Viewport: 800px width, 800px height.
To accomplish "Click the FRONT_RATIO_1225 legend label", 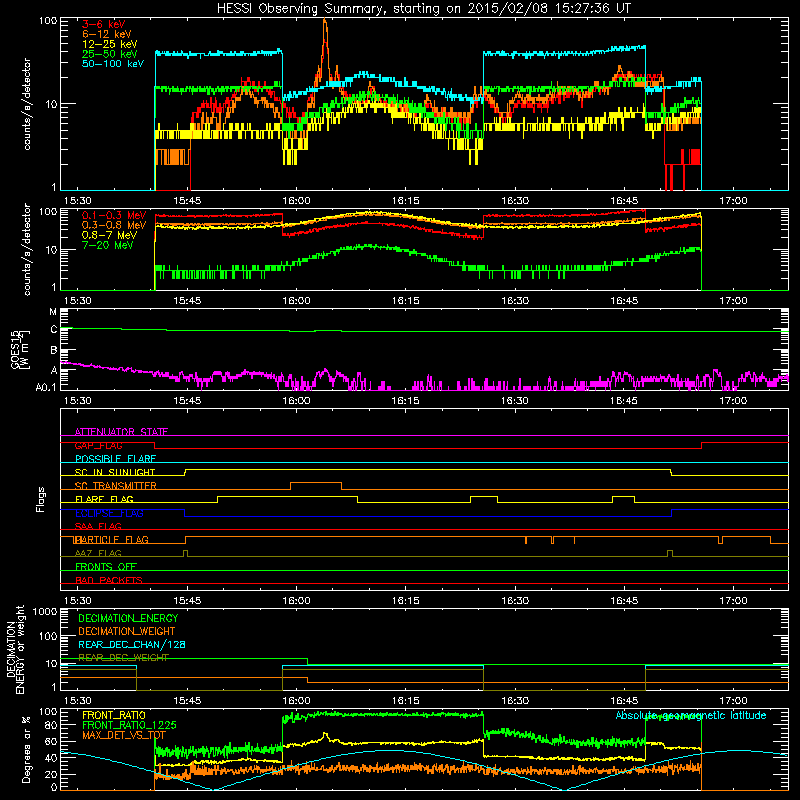I will point(129,725).
